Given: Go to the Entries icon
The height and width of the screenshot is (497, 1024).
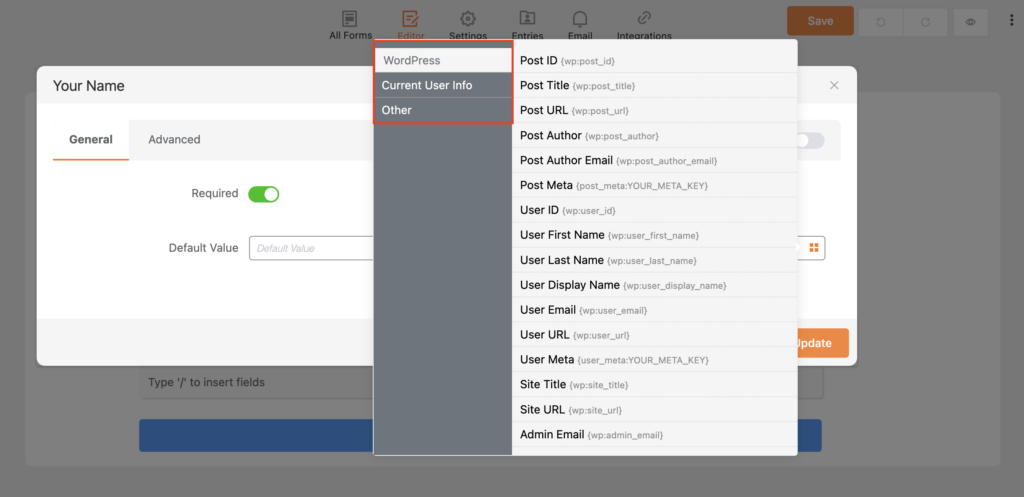Looking at the screenshot, I should 527,19.
